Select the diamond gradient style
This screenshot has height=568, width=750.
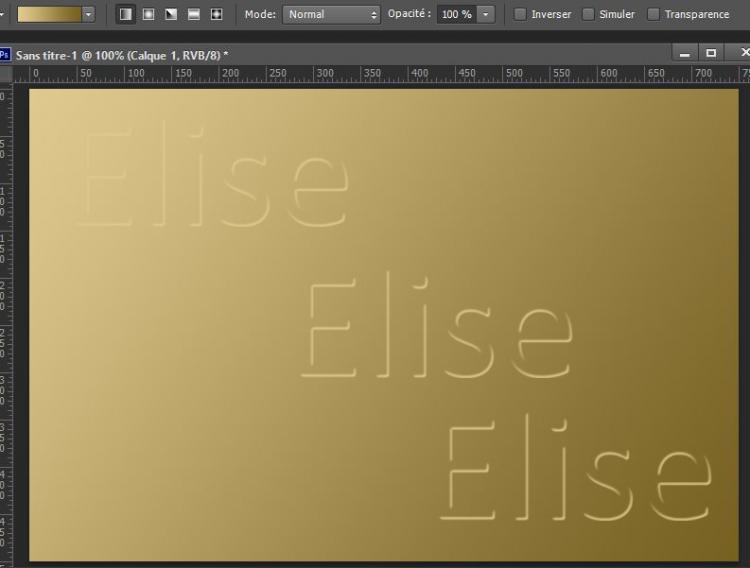tap(216, 14)
